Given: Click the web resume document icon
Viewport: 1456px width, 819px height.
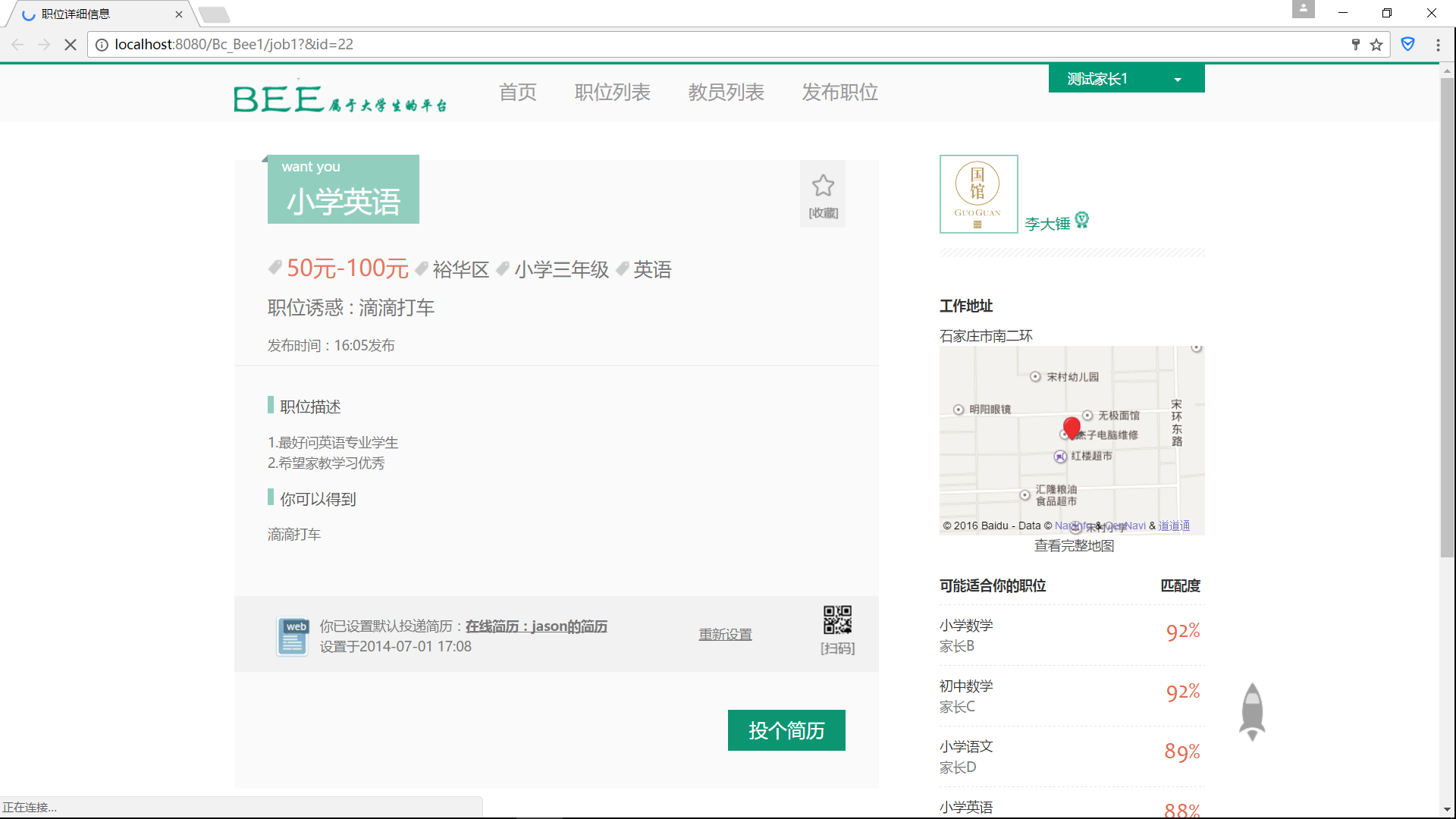Looking at the screenshot, I should pyautogui.click(x=293, y=635).
